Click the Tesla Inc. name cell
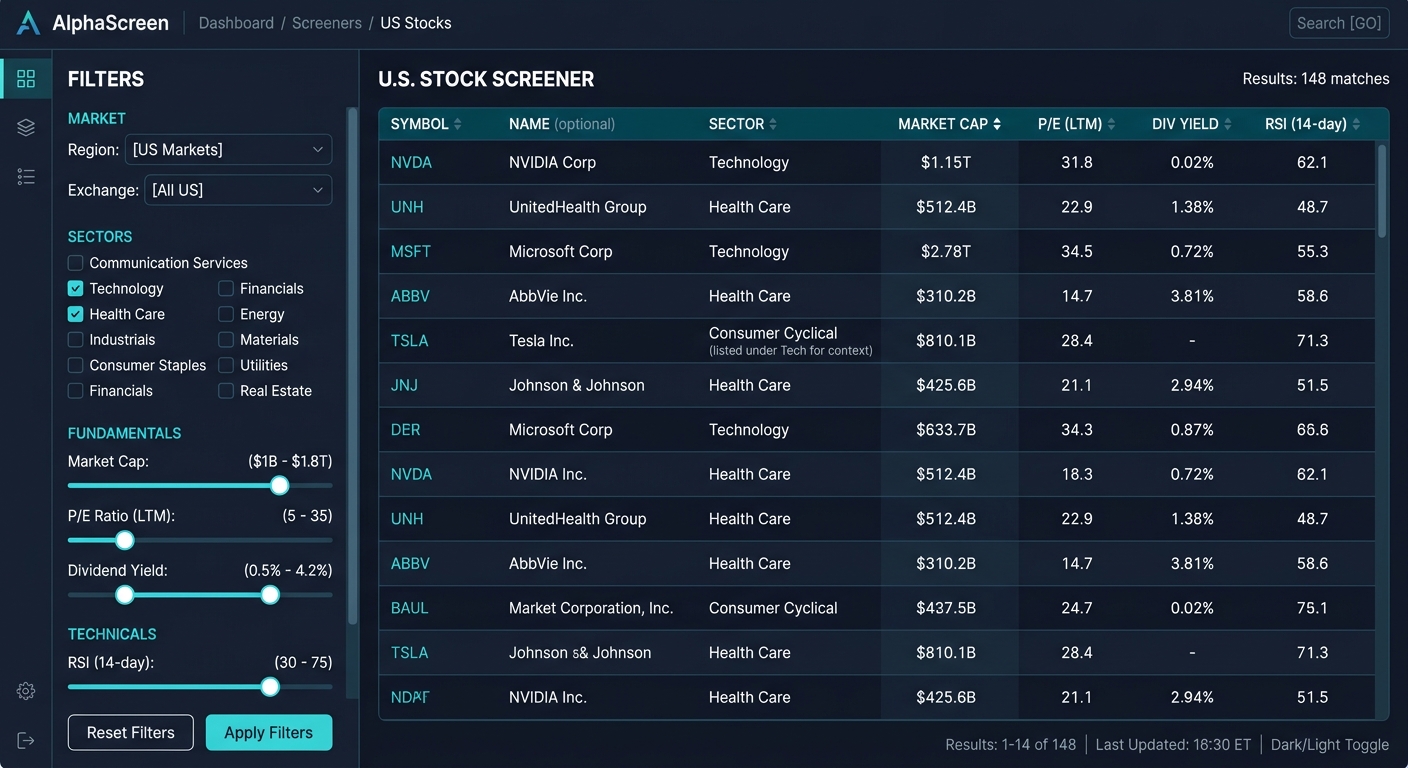Screen dimensions: 1408x768 tap(541, 341)
